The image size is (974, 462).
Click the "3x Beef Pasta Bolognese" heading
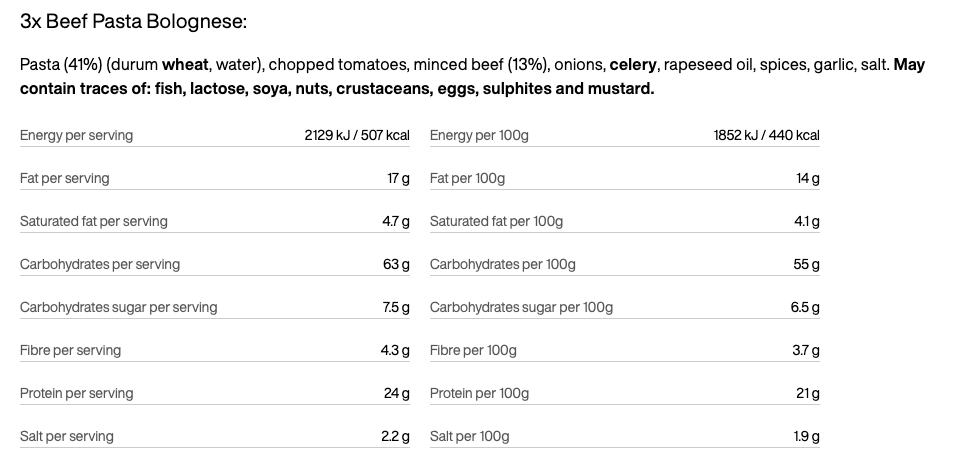click(134, 21)
